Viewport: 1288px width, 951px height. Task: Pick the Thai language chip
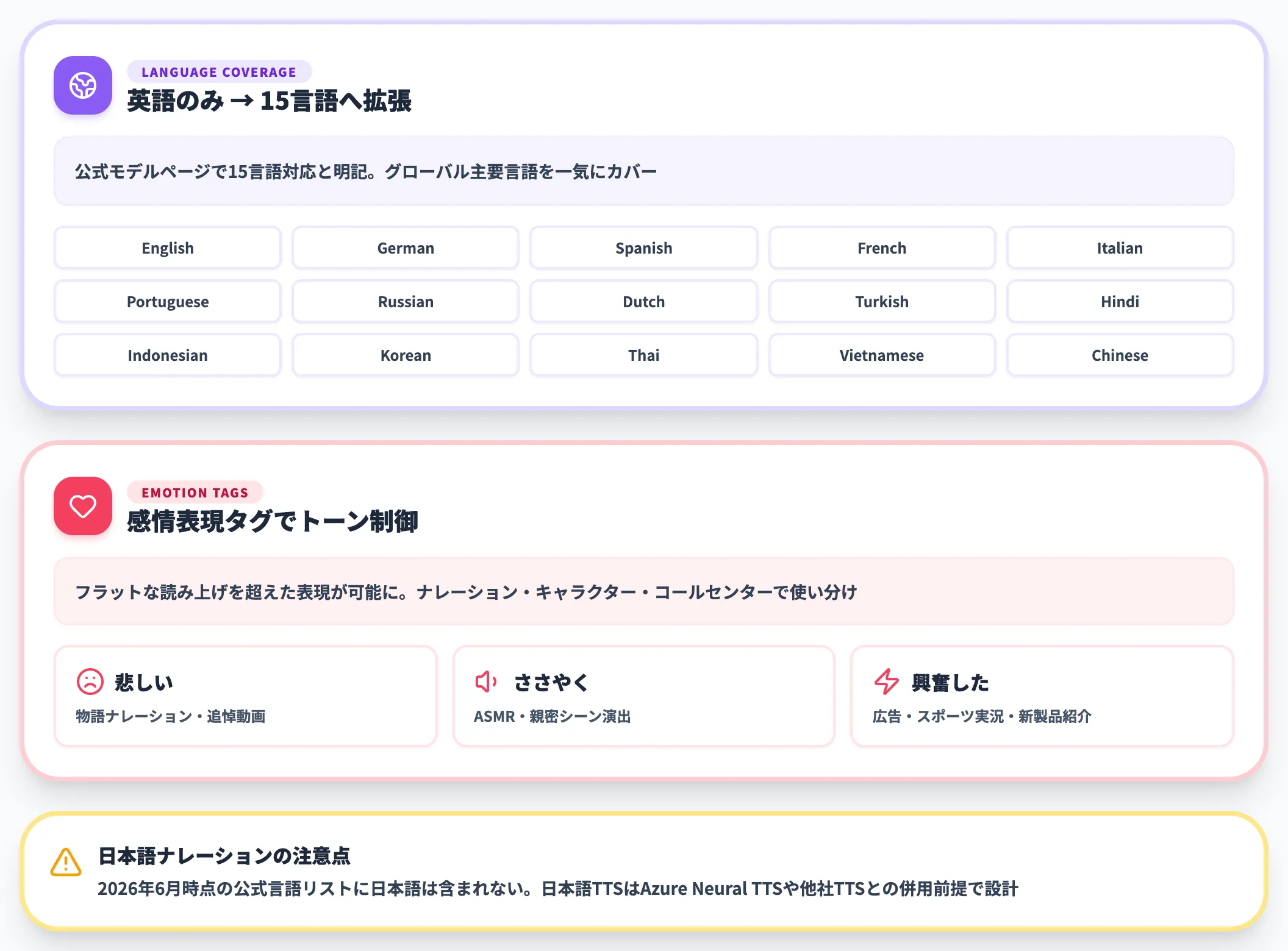pos(644,355)
